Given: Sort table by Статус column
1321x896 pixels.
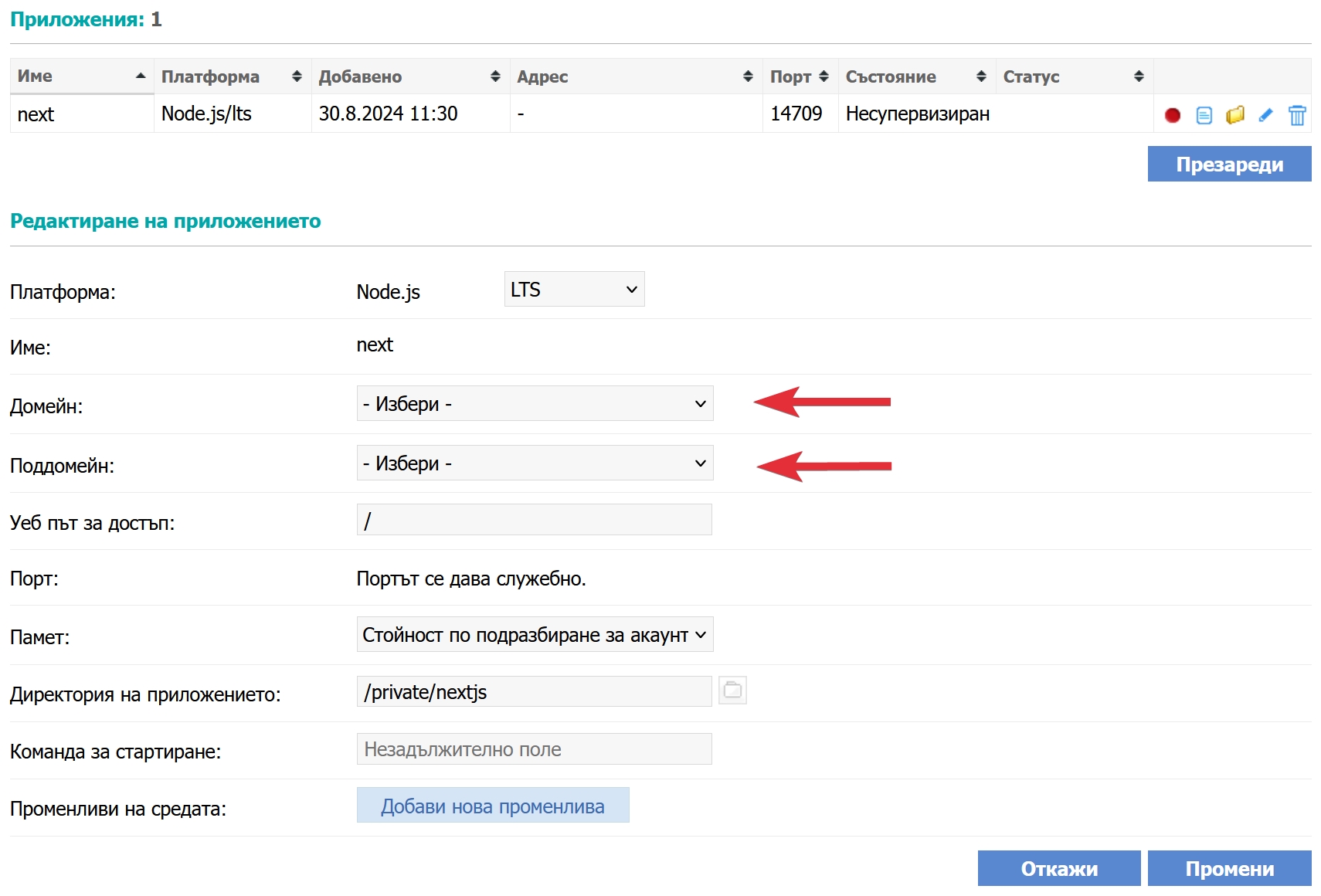Looking at the screenshot, I should coord(1075,76).
